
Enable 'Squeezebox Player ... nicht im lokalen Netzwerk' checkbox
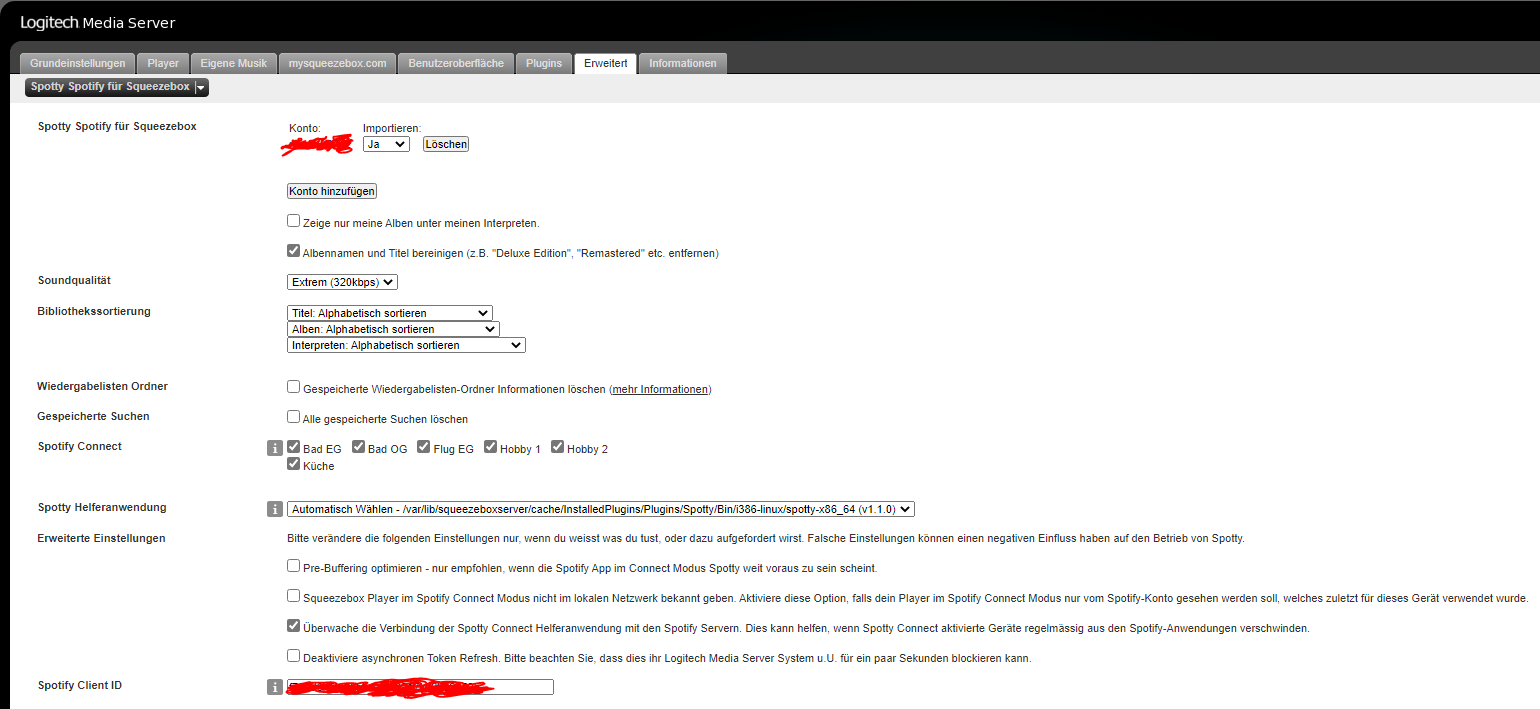coord(293,596)
